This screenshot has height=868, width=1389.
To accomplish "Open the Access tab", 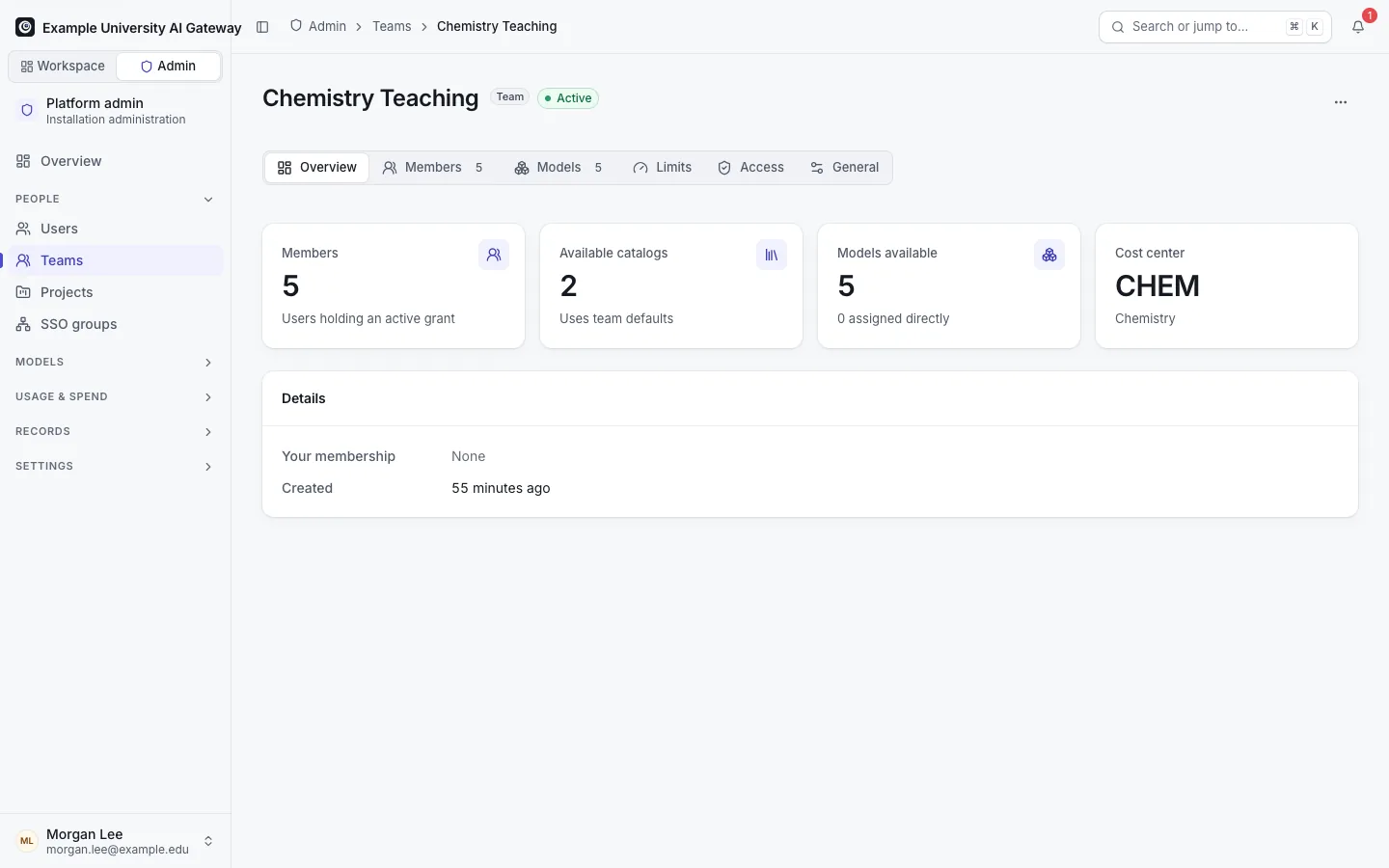I will point(750,168).
